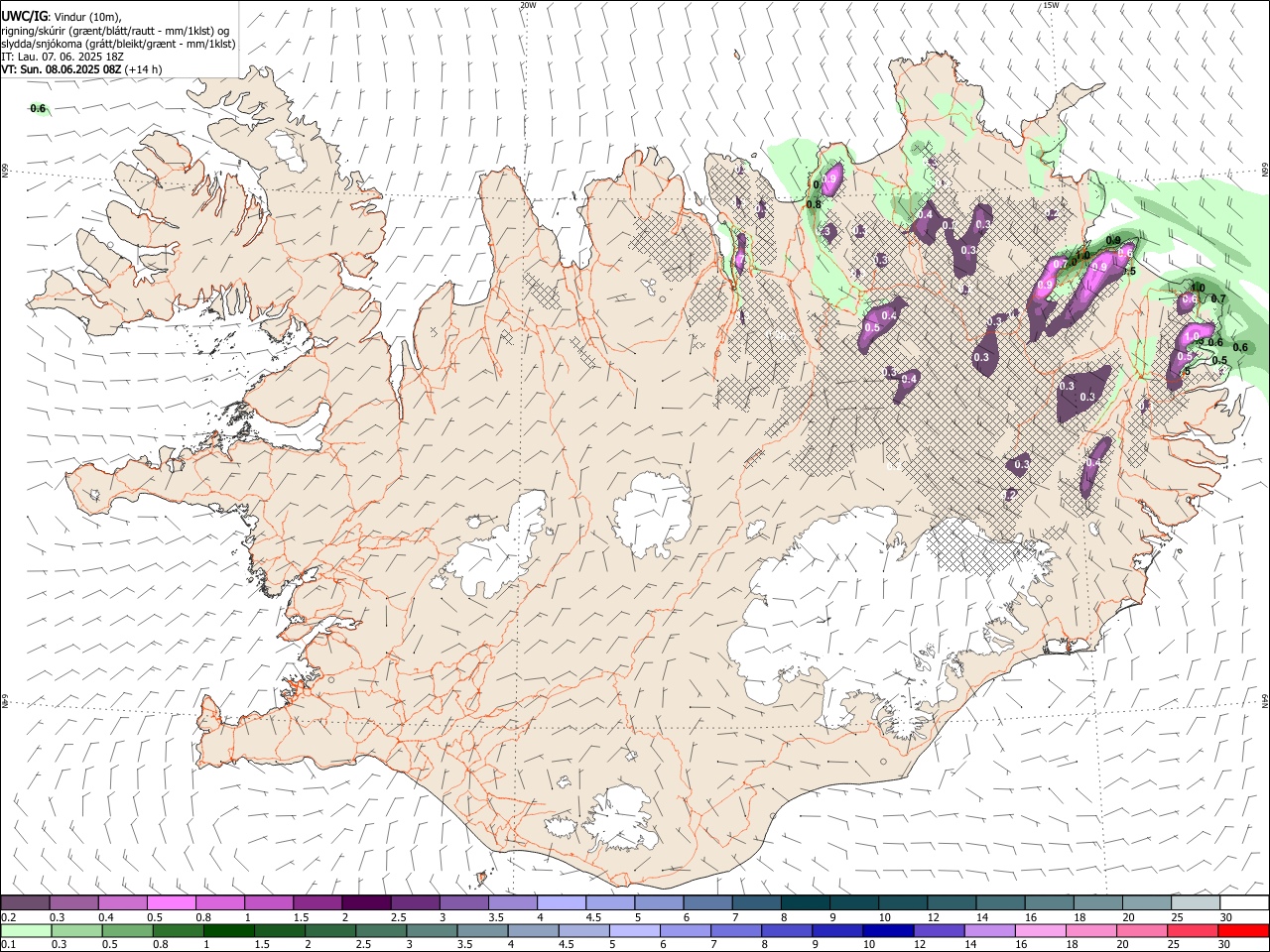This screenshot has width=1270, height=952.
Task: Pick the rain scale swatch starting at 25
Action: (x=1193, y=931)
